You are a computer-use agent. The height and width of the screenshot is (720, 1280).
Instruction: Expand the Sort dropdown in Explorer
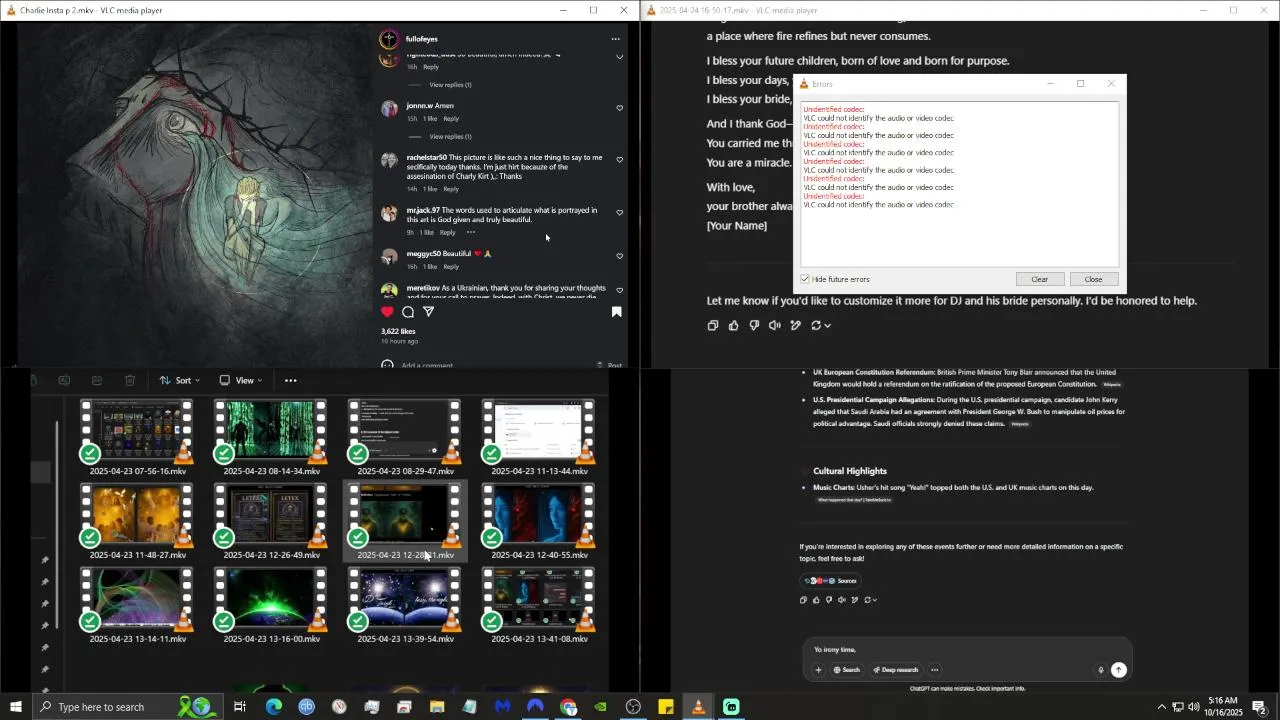point(180,380)
